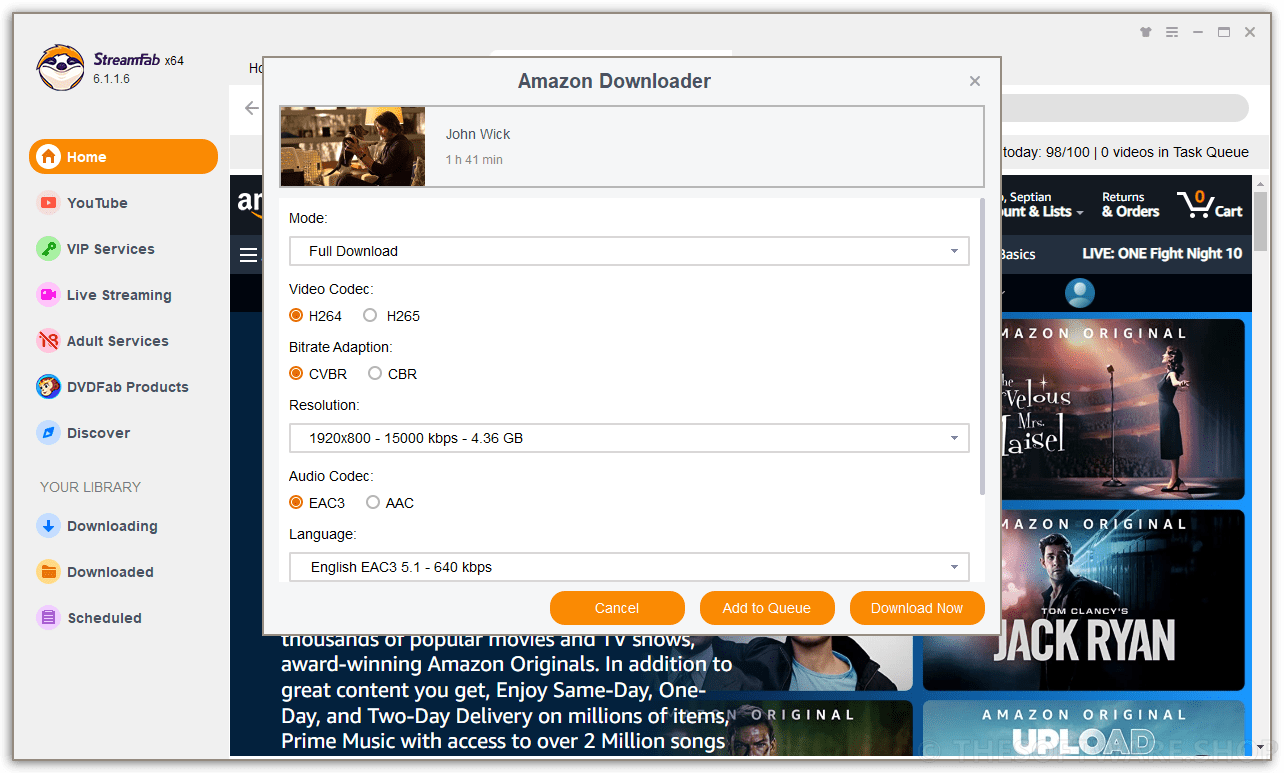Click Add to Queue button
The height and width of the screenshot is (773, 1284).
point(767,608)
